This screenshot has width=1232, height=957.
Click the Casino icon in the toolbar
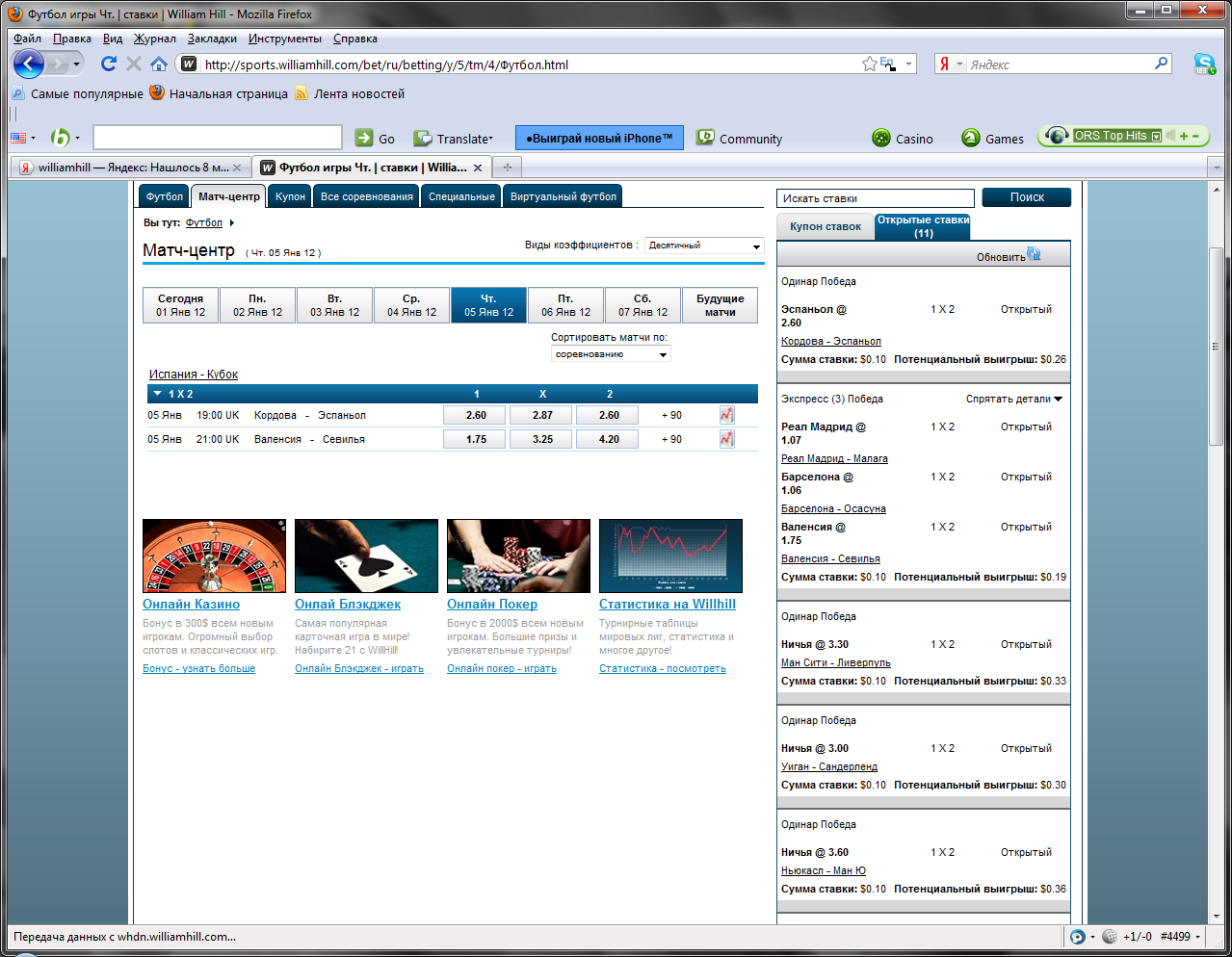(x=881, y=139)
